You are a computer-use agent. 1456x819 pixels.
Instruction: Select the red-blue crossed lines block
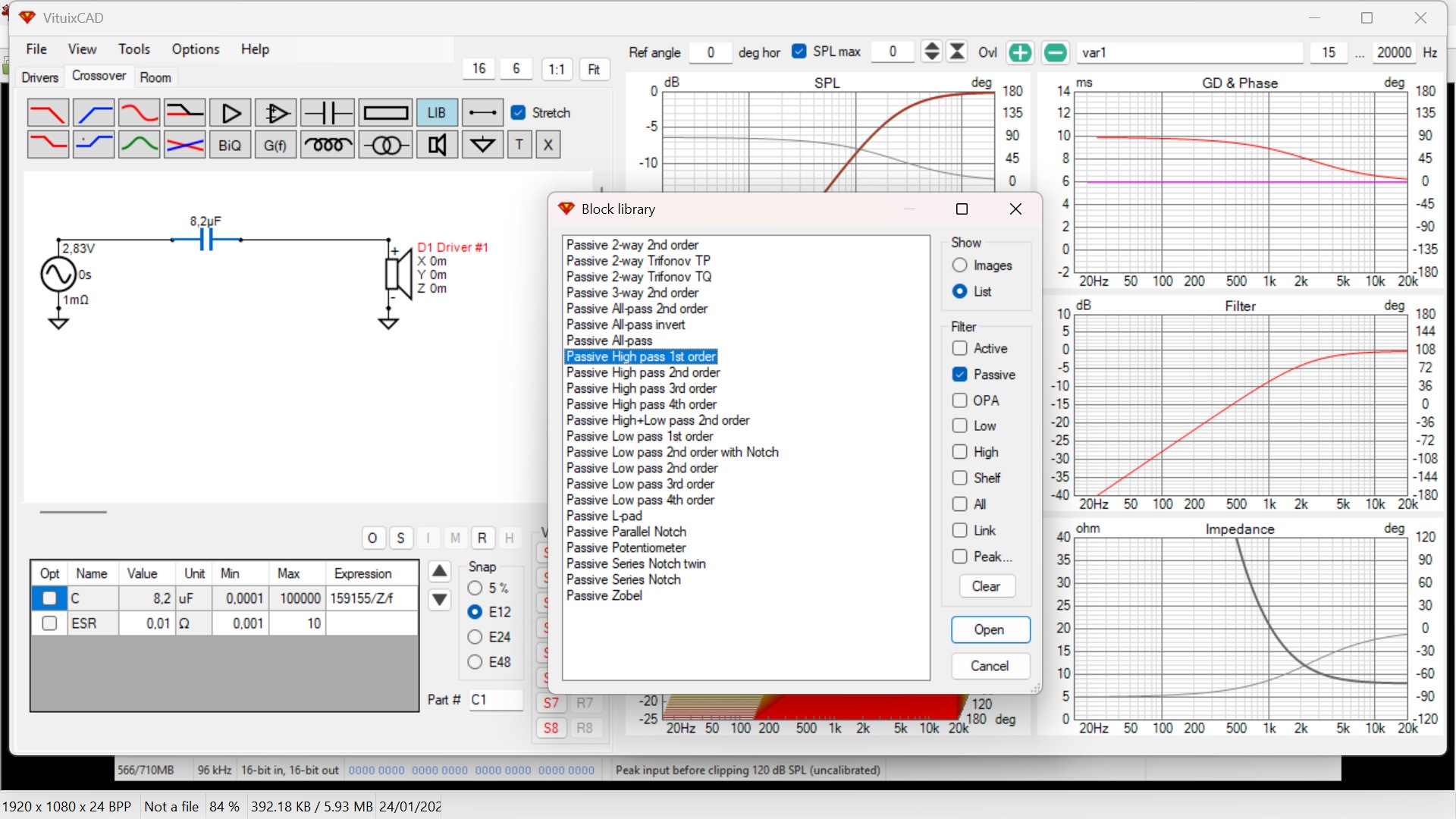pos(184,144)
